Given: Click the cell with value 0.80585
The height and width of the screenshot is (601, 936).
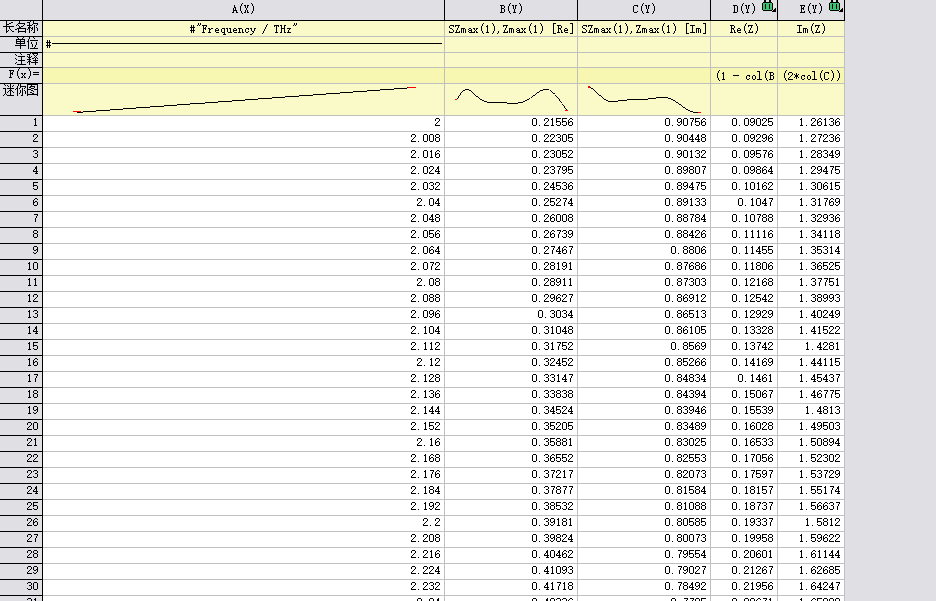Looking at the screenshot, I should pos(644,523).
